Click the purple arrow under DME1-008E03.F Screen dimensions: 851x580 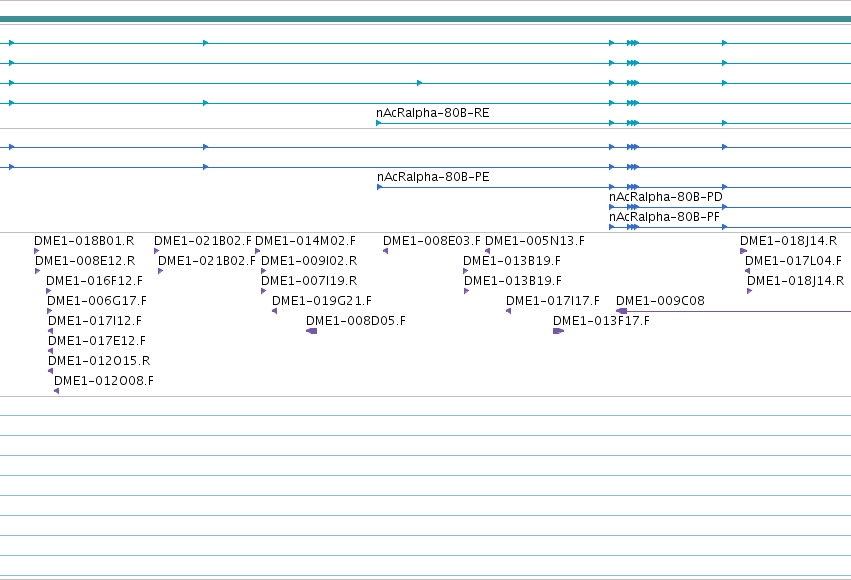385,251
